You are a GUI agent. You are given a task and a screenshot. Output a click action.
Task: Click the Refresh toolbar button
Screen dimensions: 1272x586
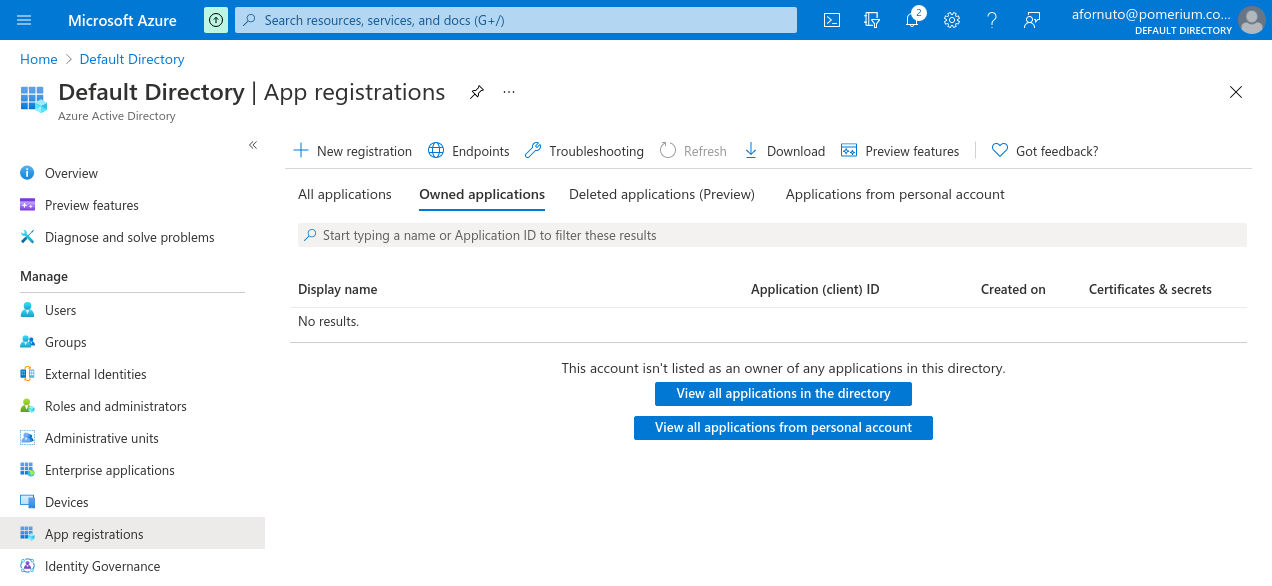693,151
